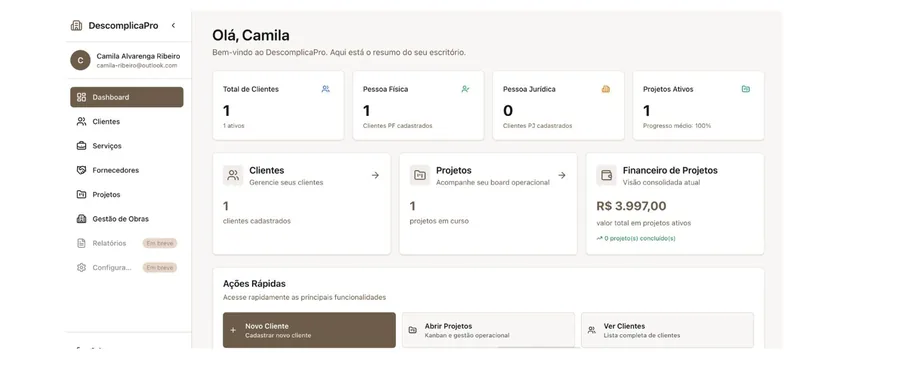Click the Financeiro de Projetos heading
This screenshot has width=900, height=367.
tap(670, 171)
